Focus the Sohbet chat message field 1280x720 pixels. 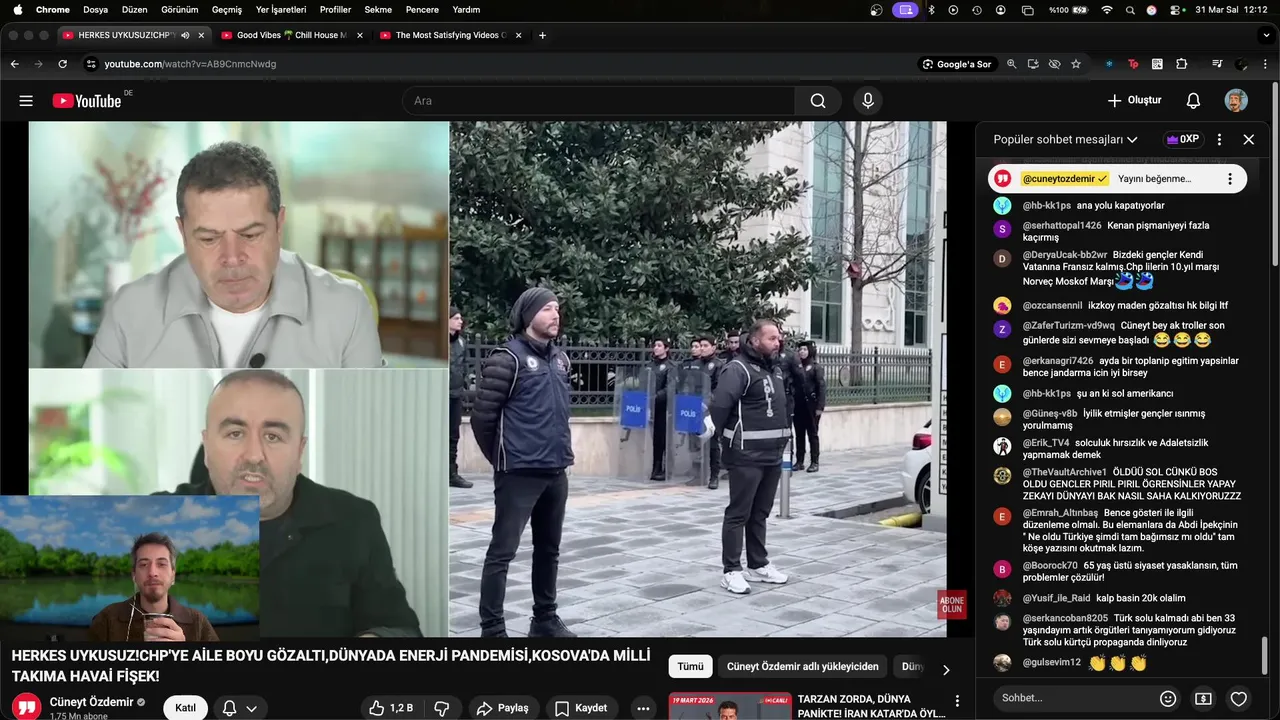pos(1072,698)
